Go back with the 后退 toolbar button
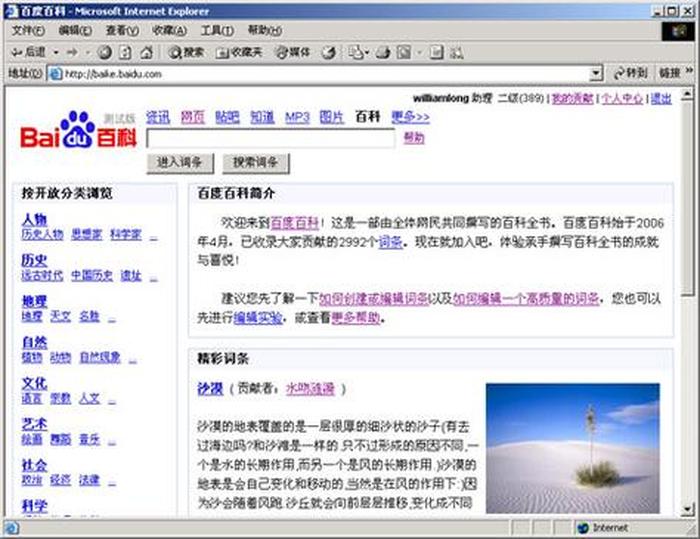 coord(28,52)
